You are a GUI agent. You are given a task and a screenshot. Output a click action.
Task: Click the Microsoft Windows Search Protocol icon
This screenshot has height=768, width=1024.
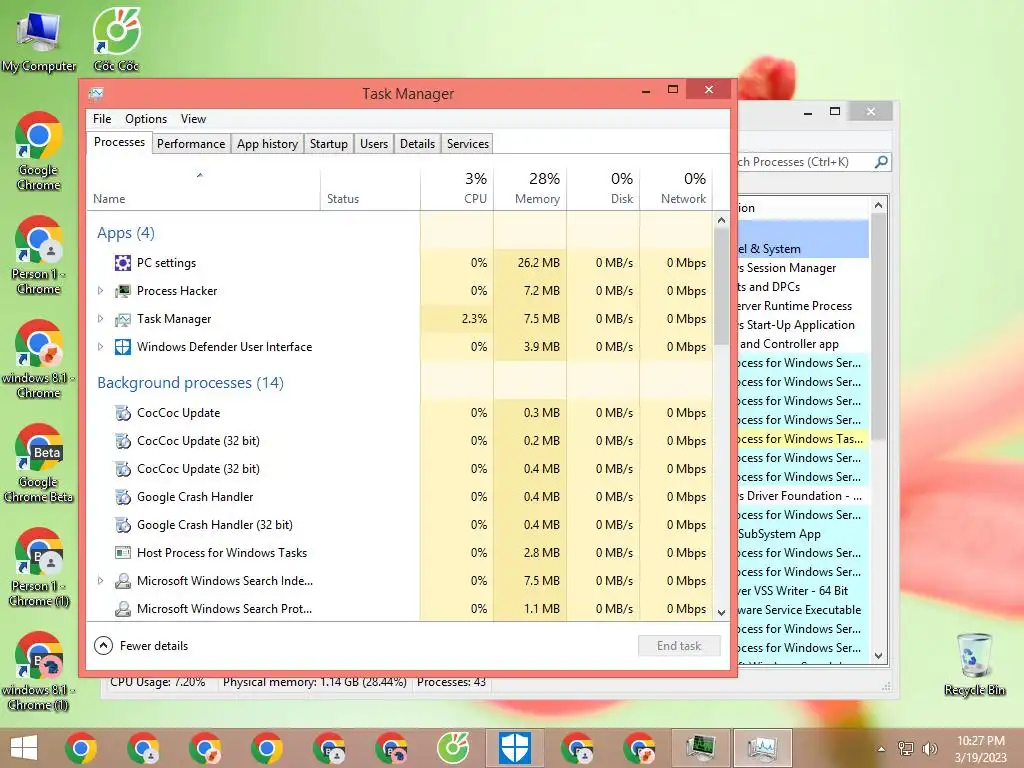tap(123, 609)
